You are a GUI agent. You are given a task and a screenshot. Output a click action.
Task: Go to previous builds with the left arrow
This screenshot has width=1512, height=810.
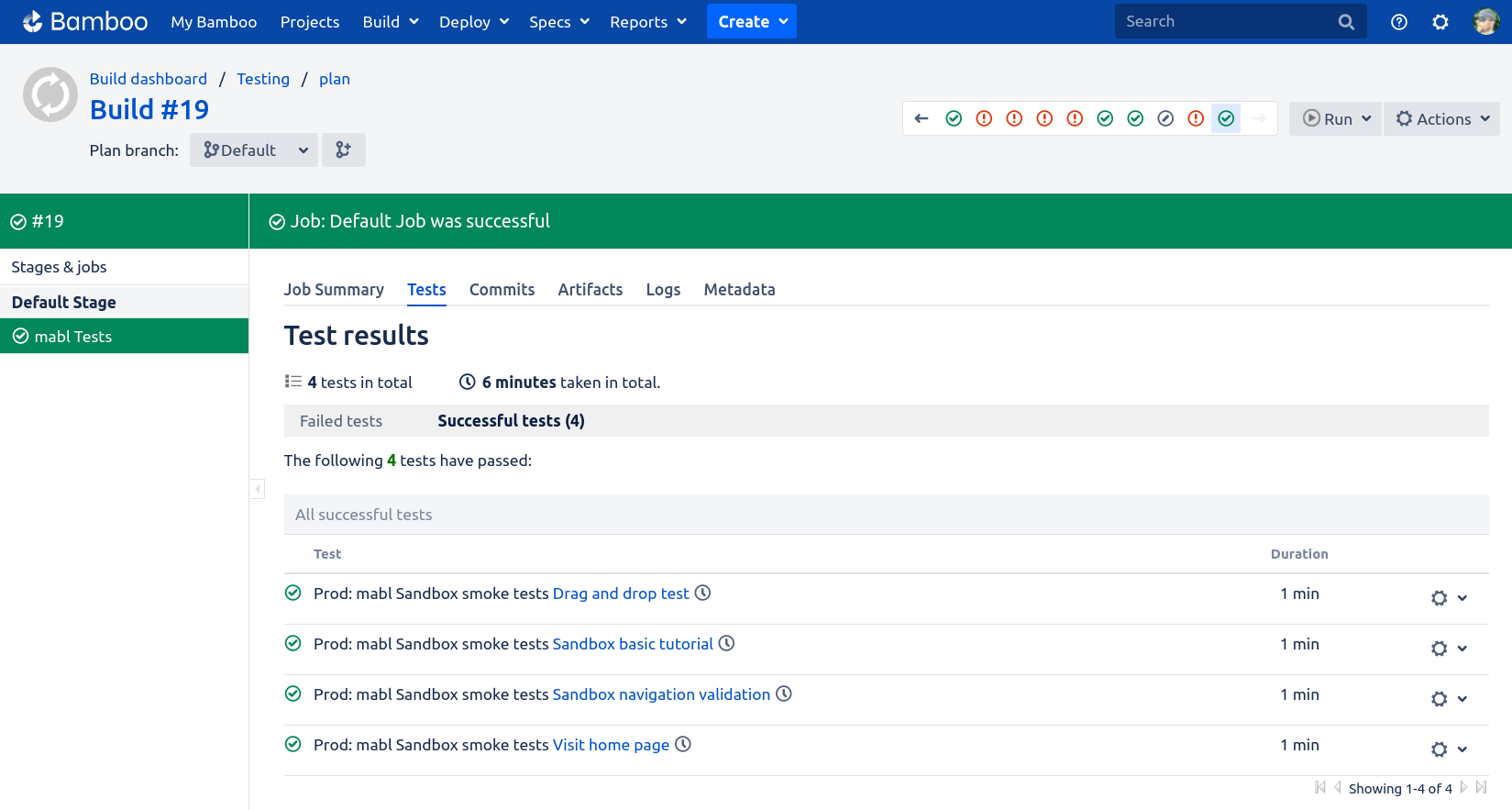(922, 118)
